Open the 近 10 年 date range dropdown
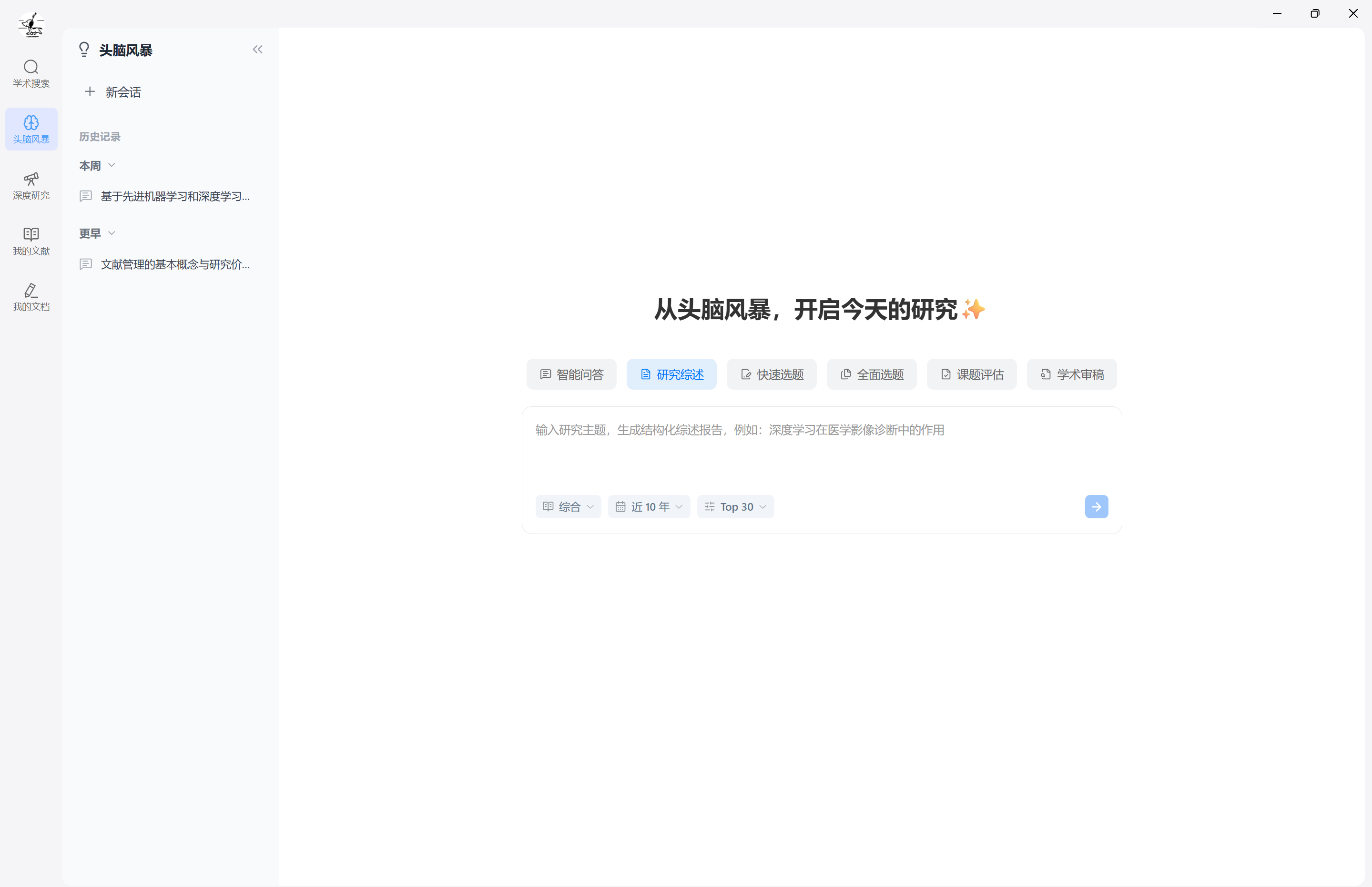Image resolution: width=1372 pixels, height=887 pixels. click(x=648, y=506)
